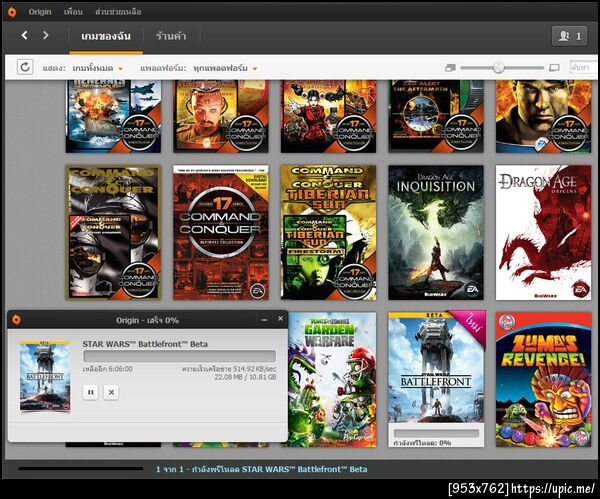
Task: Go back with the left arrow
Action: click(24, 35)
